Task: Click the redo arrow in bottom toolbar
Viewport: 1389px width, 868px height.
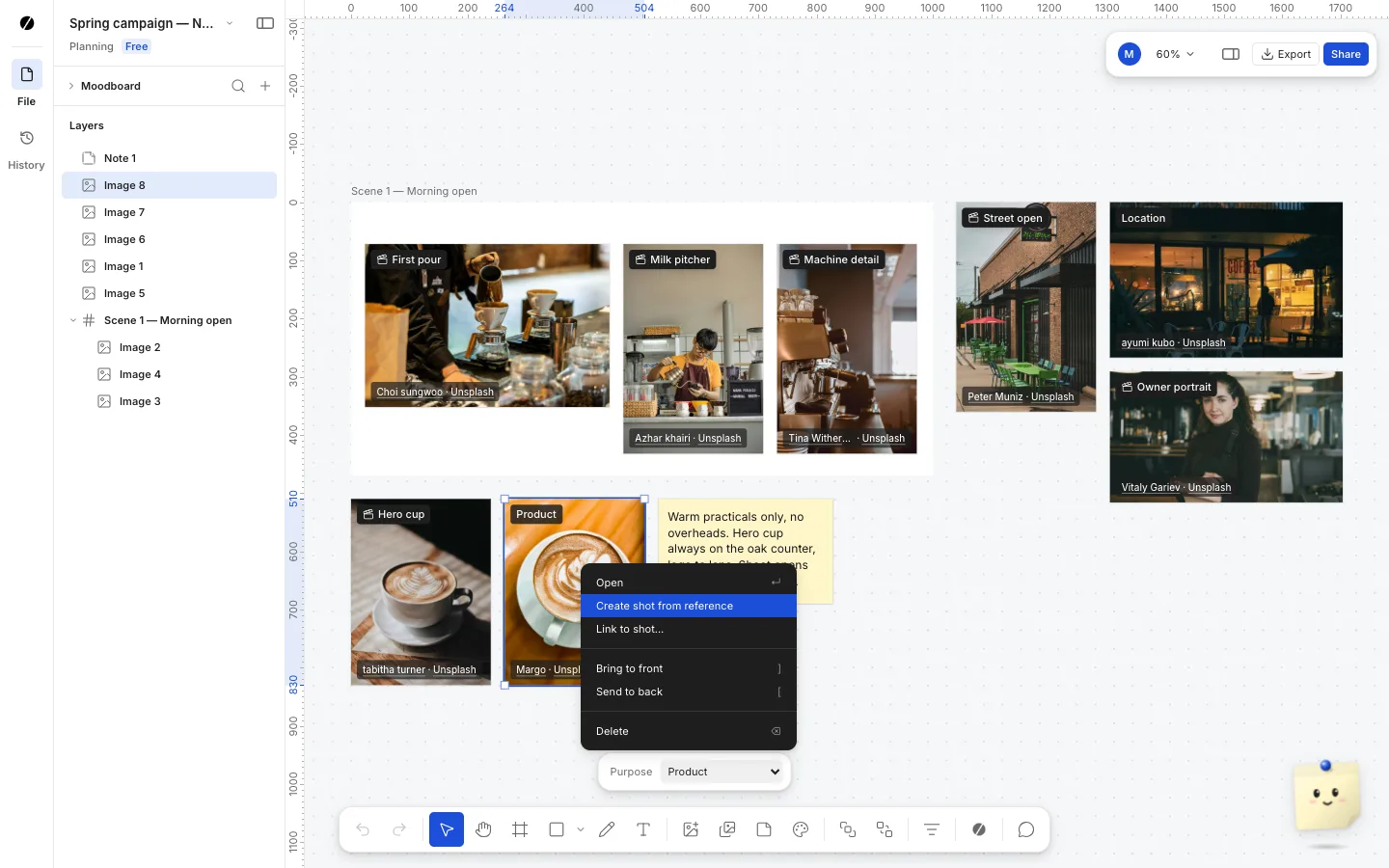Action: [x=399, y=829]
